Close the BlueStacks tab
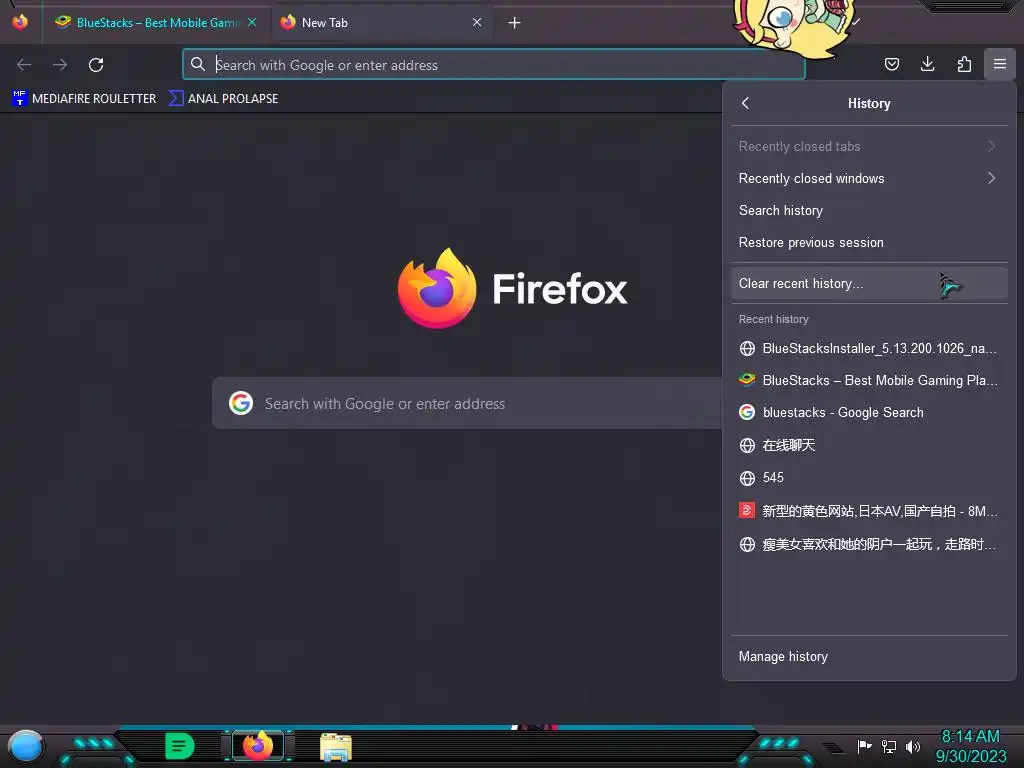The height and width of the screenshot is (768, 1024). tap(252, 22)
